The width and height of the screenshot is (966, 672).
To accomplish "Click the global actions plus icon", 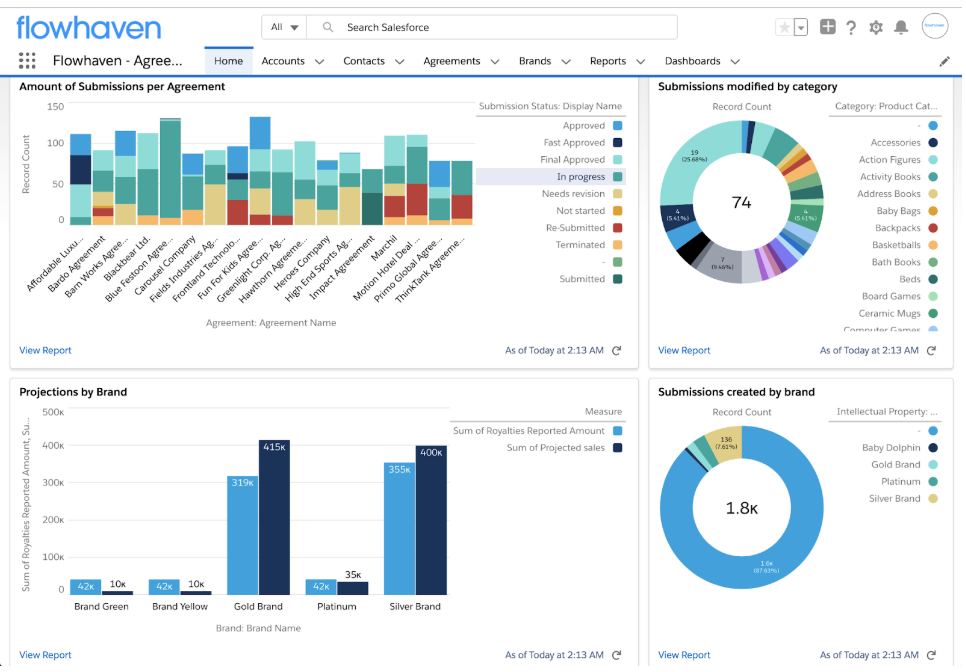I will 827,26.
